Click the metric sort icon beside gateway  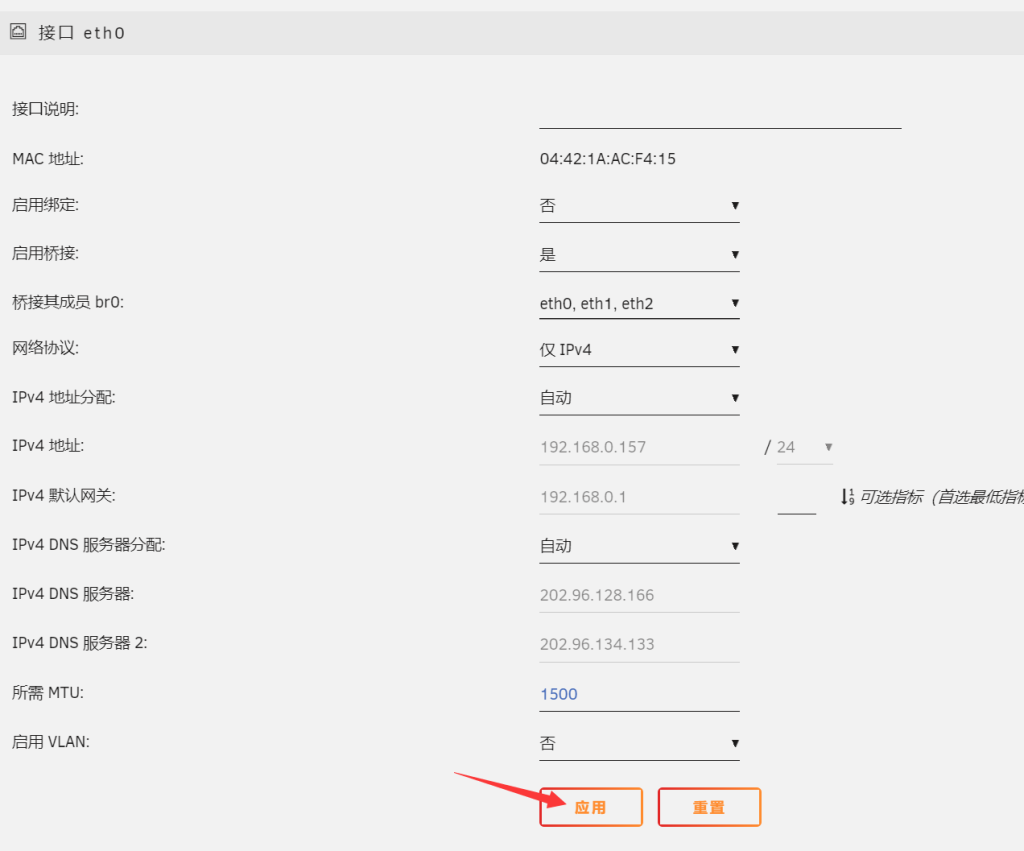(x=847, y=496)
